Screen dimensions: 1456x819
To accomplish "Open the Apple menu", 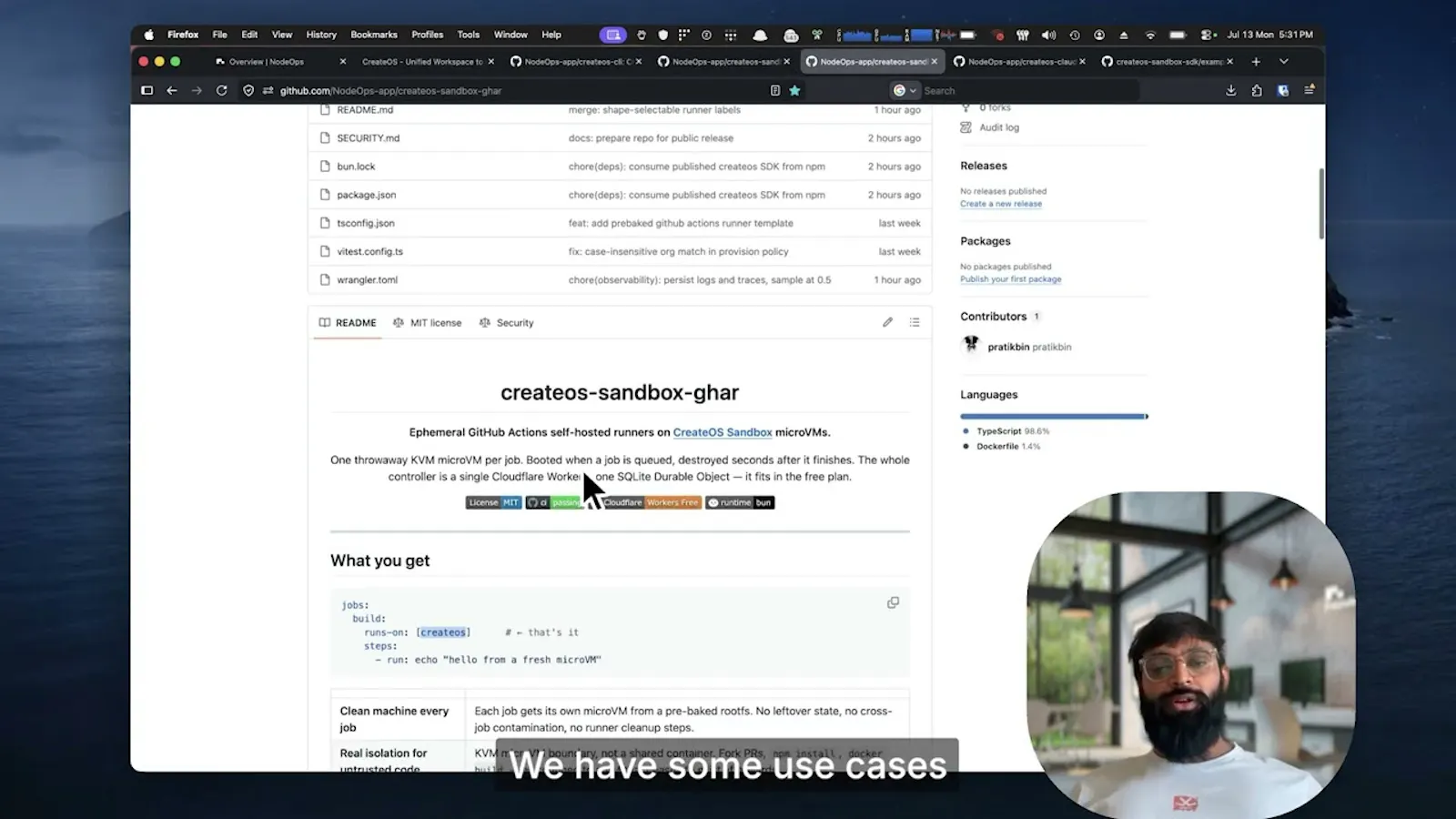I will click(x=148, y=35).
